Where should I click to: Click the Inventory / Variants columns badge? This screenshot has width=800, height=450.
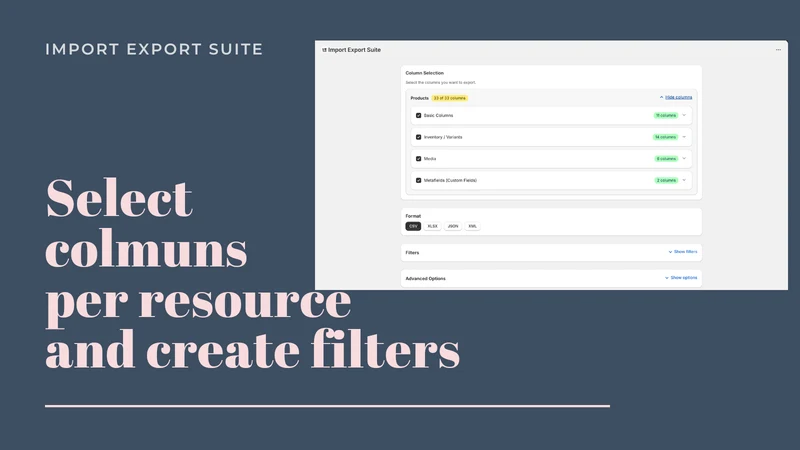pos(665,137)
